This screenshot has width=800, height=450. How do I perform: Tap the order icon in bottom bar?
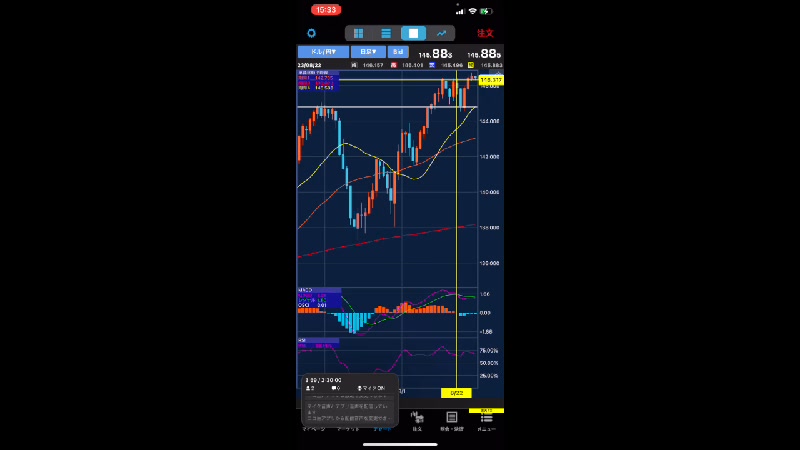(417, 419)
